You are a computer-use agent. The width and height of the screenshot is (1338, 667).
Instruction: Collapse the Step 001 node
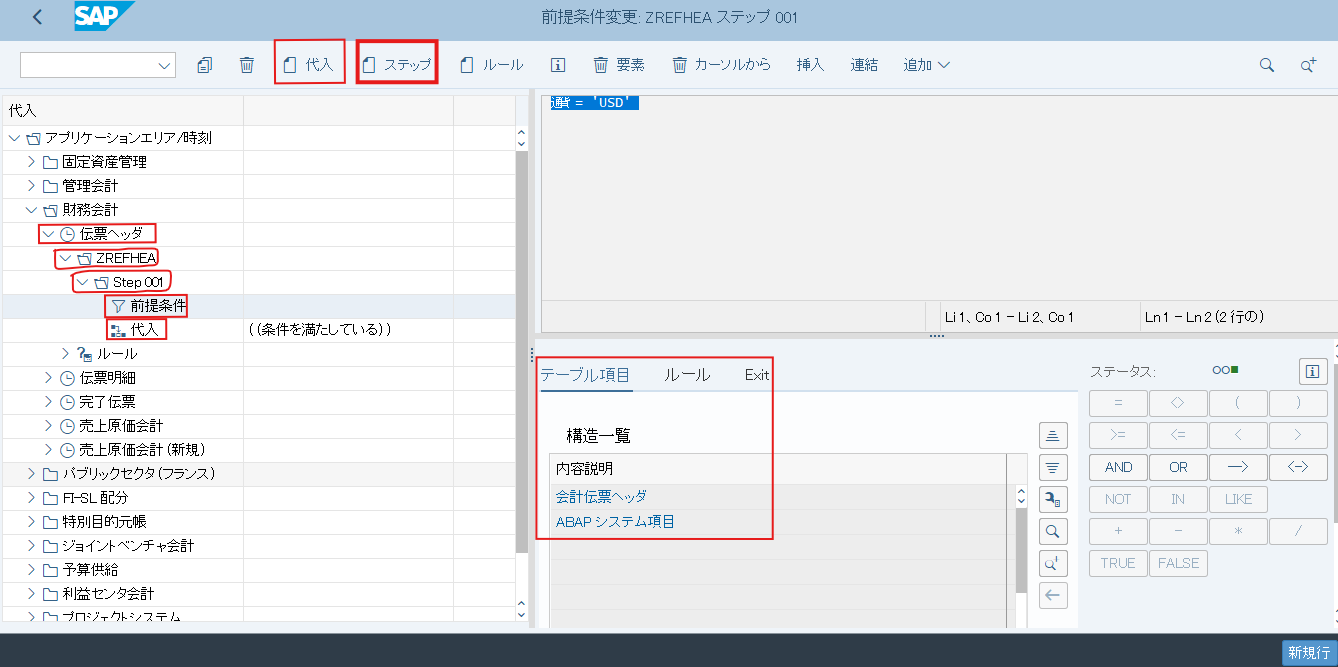pyautogui.click(x=83, y=282)
